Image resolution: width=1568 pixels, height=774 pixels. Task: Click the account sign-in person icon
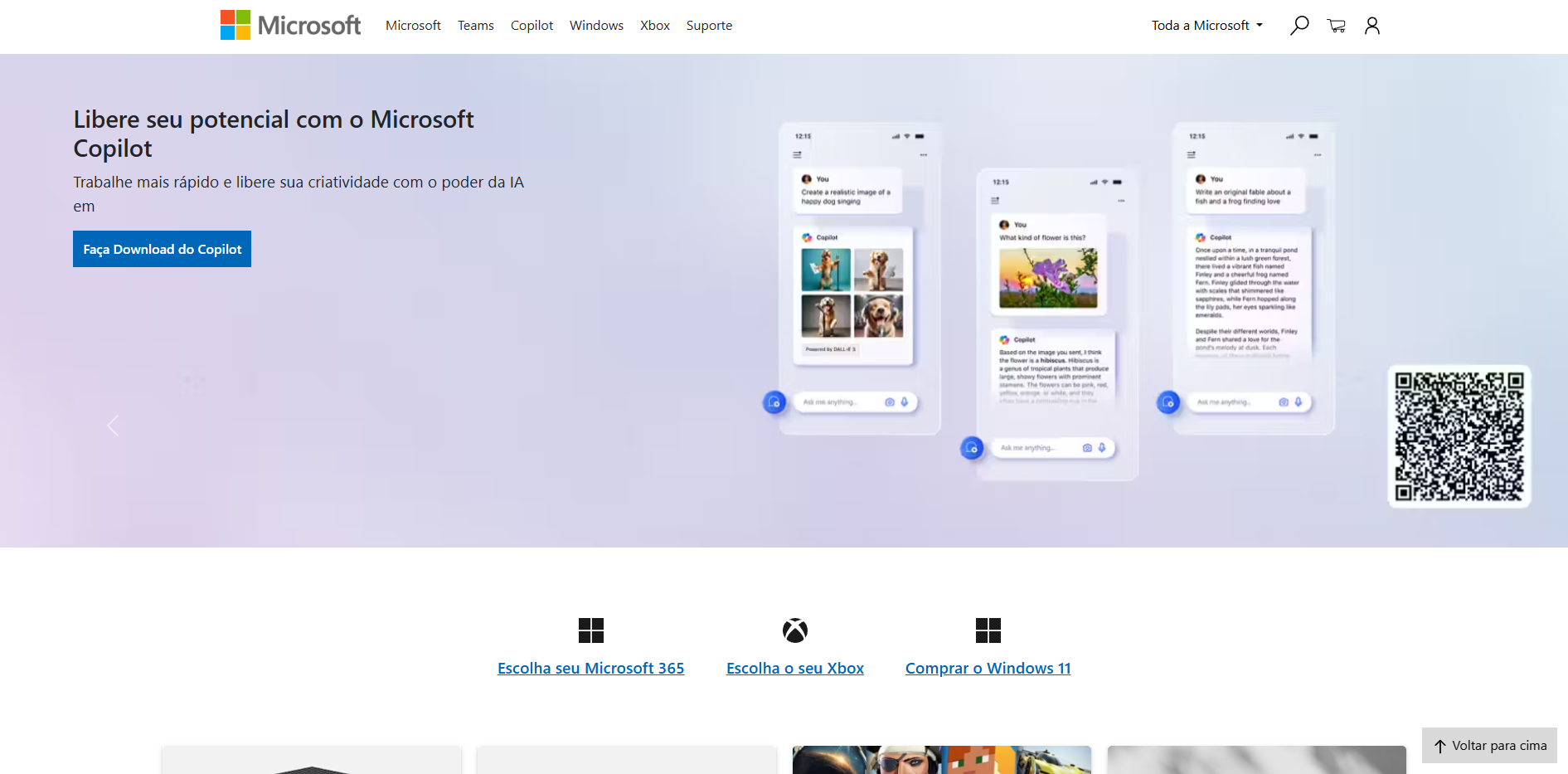(1372, 26)
